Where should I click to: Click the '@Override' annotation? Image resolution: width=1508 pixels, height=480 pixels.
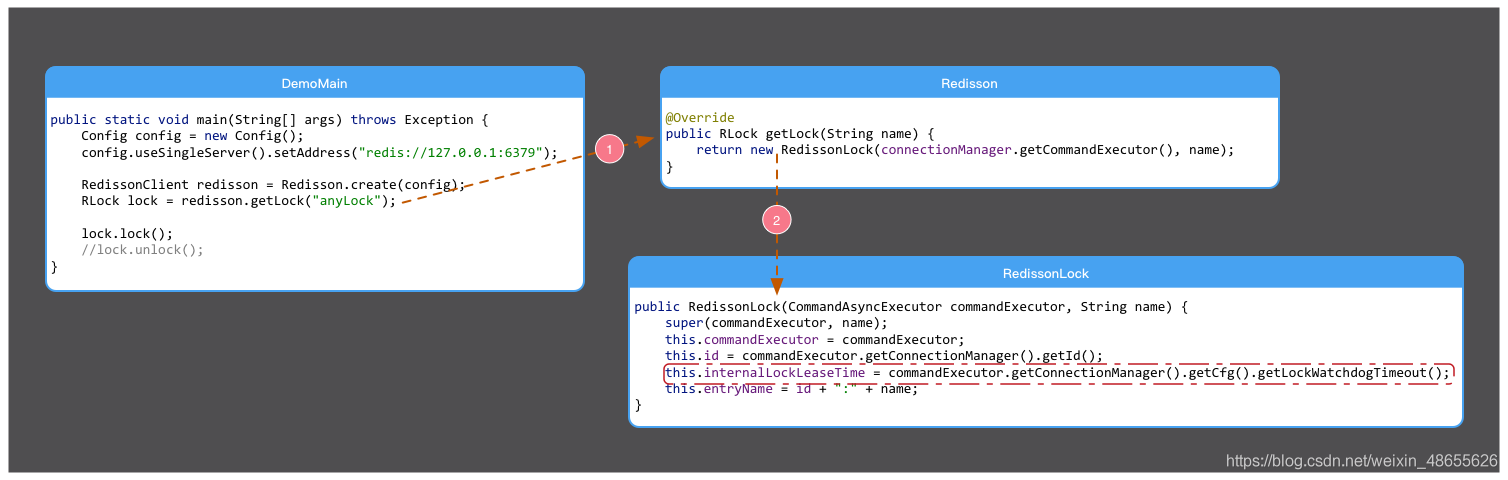[x=700, y=118]
